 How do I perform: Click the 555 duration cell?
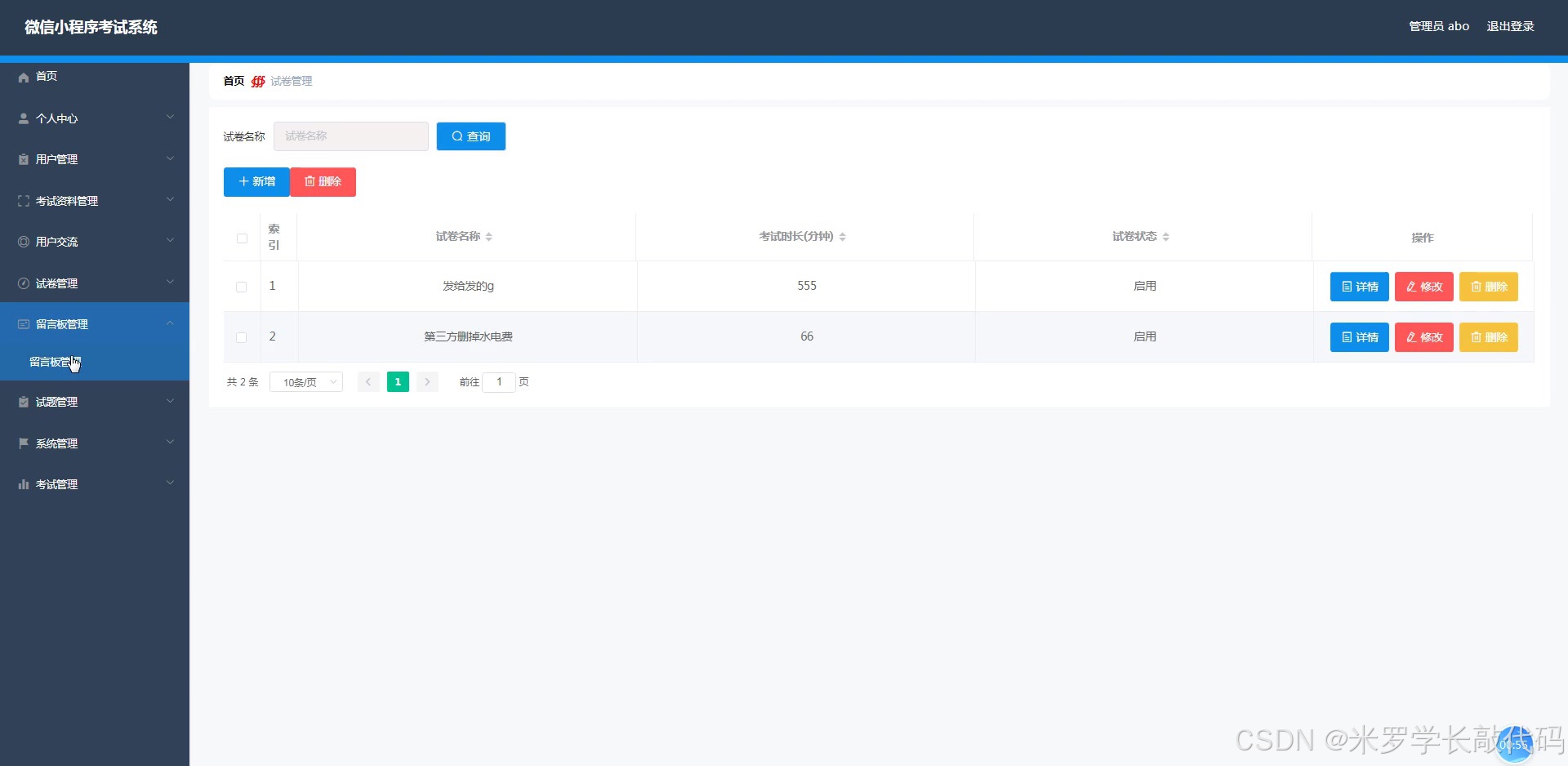tap(807, 286)
